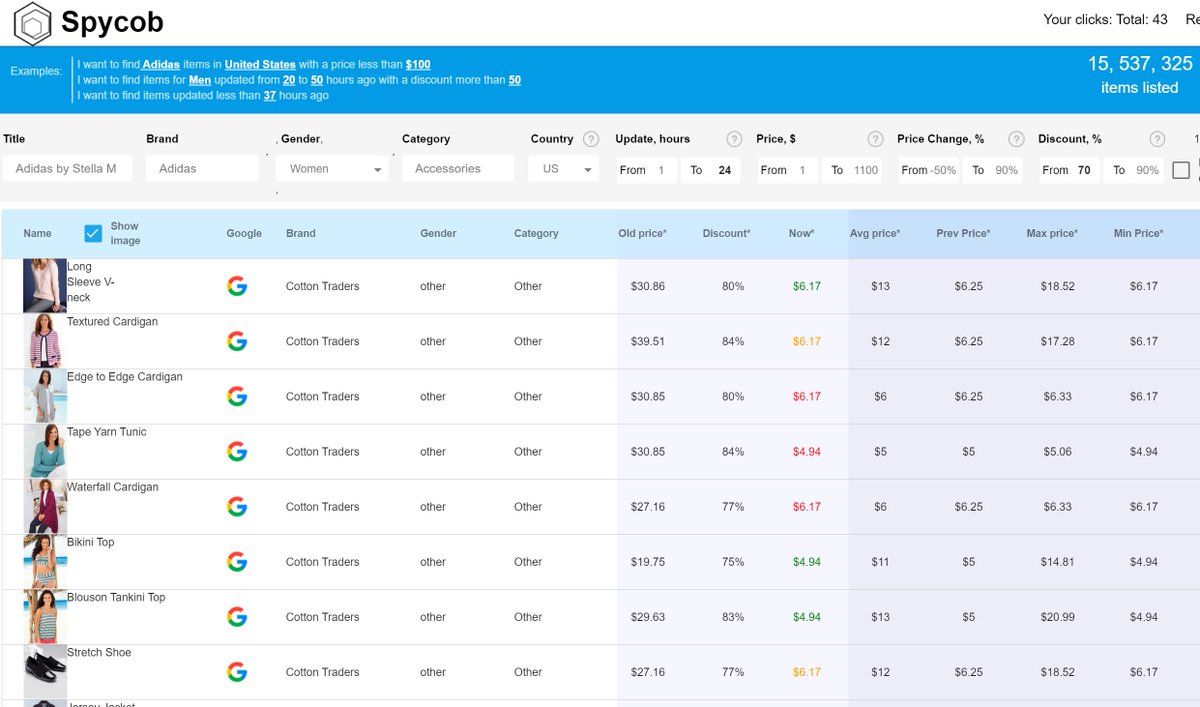Sort by the Old price column header

point(642,233)
